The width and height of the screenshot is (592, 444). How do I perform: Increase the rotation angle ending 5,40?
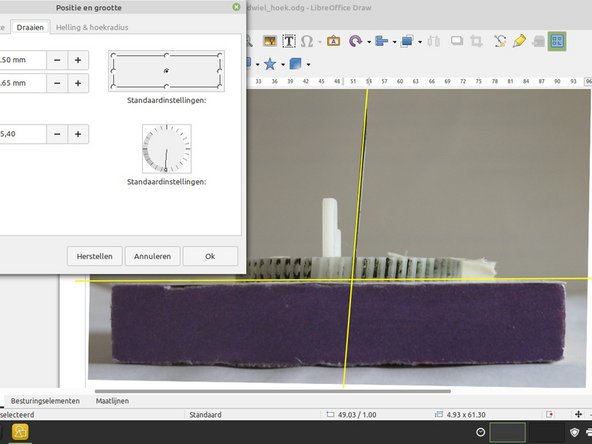tap(78, 134)
